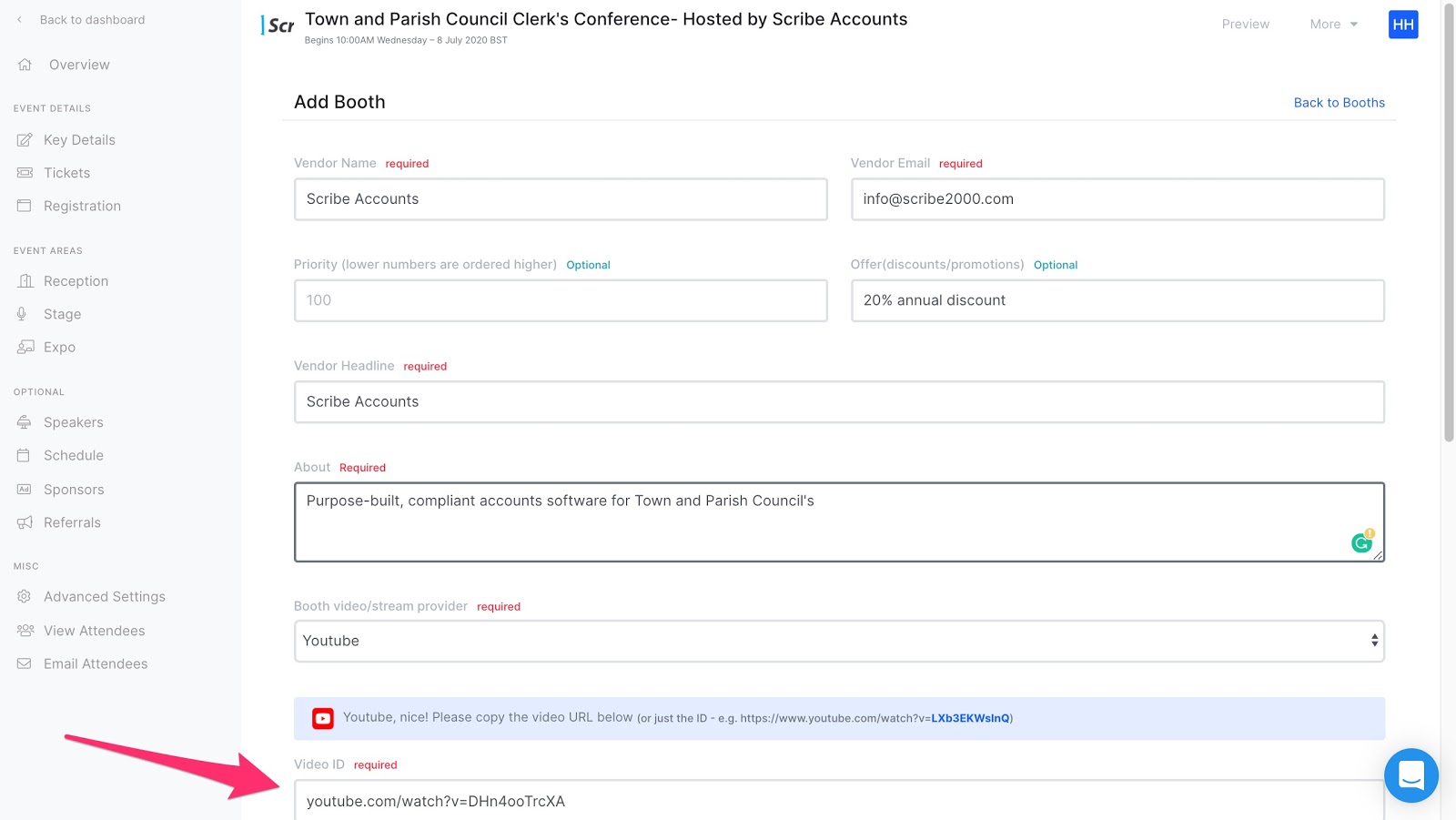Open the Booth video/stream provider dropdown
The width and height of the screenshot is (1456, 820).
[839, 641]
